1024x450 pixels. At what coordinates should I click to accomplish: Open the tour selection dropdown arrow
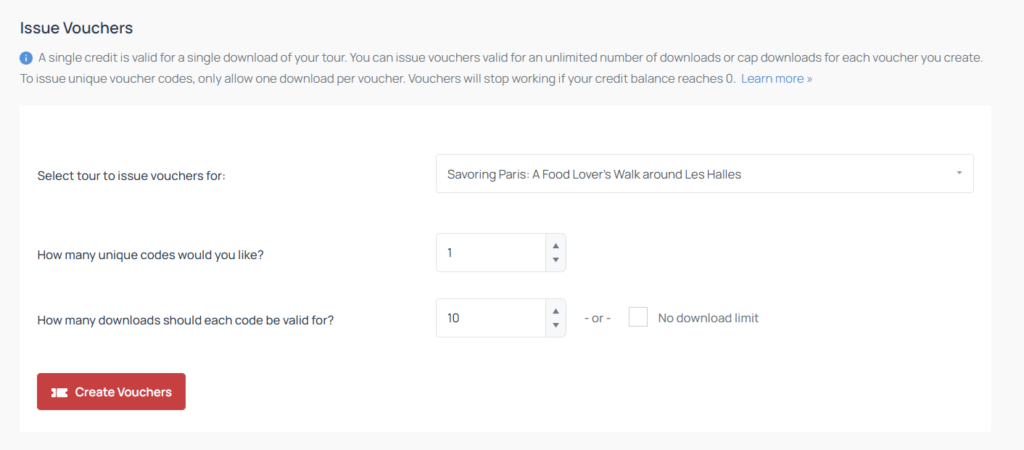click(958, 173)
